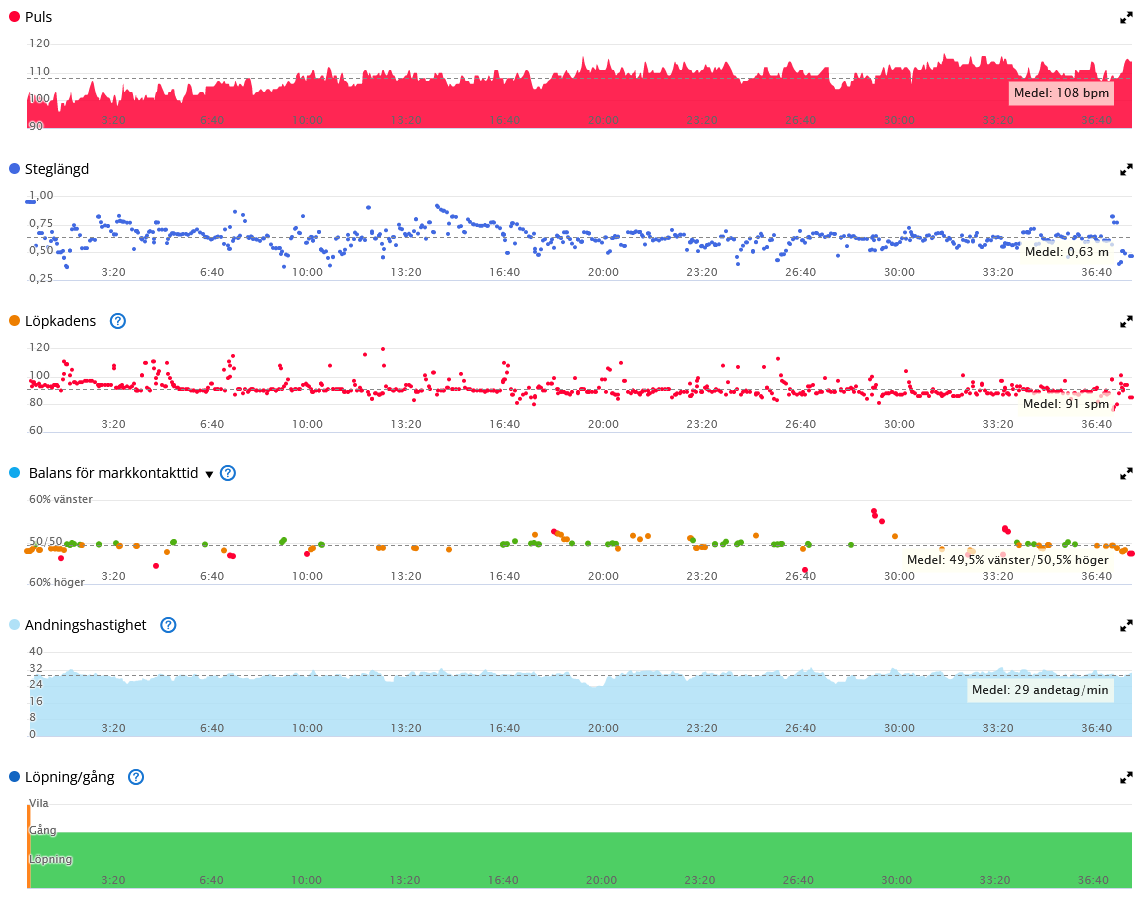Click the dark blue Löpning/gång legend dot
The image size is (1145, 902).
click(x=14, y=776)
